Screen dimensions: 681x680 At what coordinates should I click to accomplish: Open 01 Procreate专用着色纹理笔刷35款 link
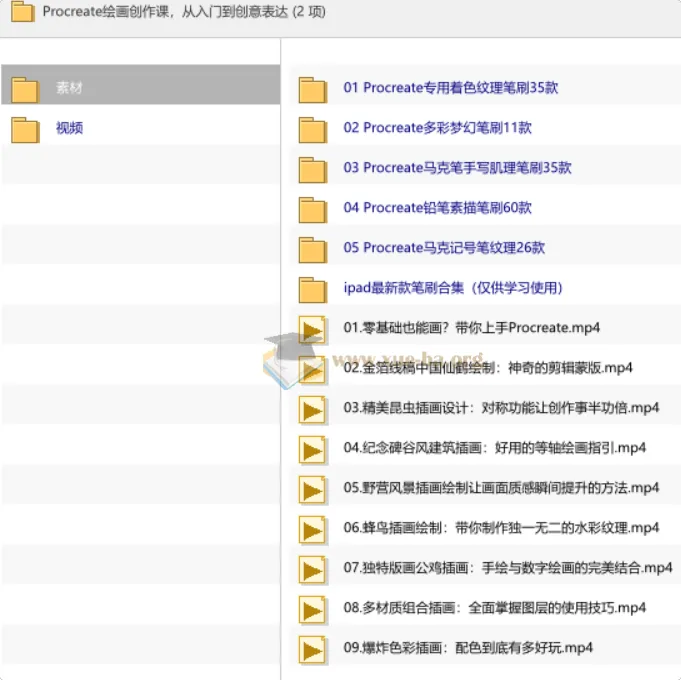pyautogui.click(x=450, y=88)
